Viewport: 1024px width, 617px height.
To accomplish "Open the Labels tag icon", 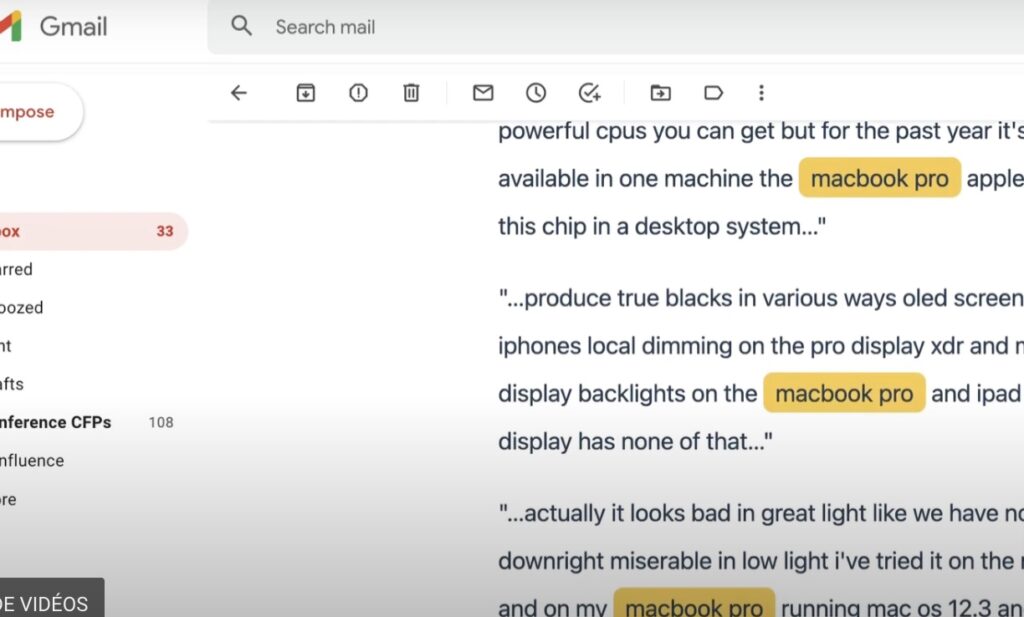I will (713, 93).
